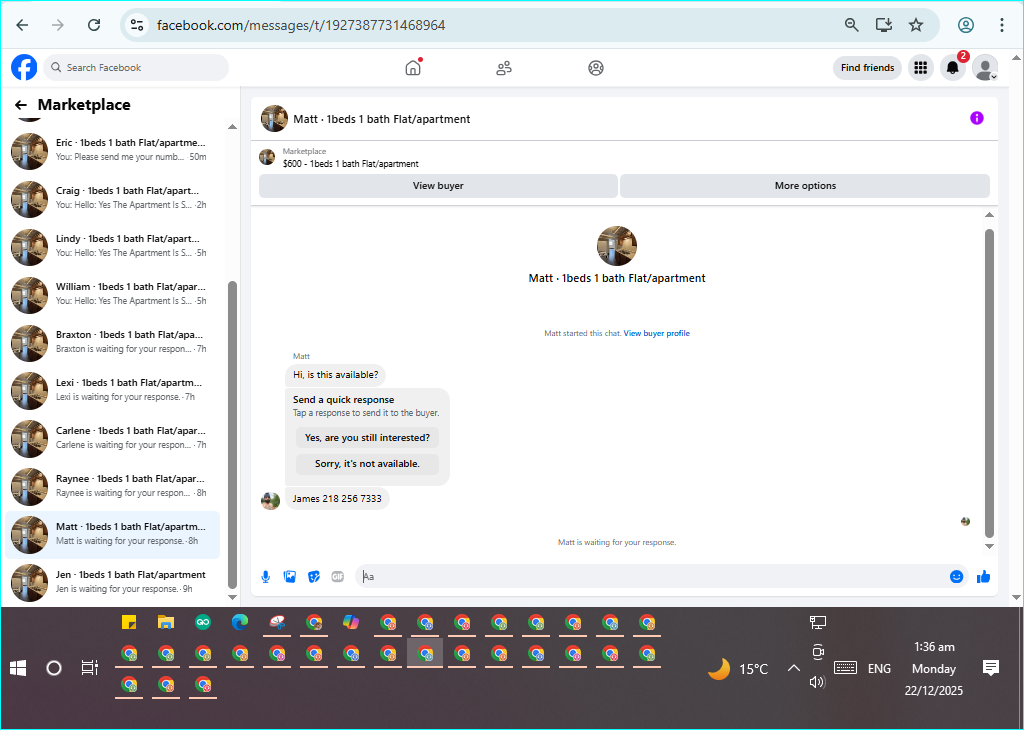
Task: Click the browser back arrow
Action: pyautogui.click(x=22, y=25)
